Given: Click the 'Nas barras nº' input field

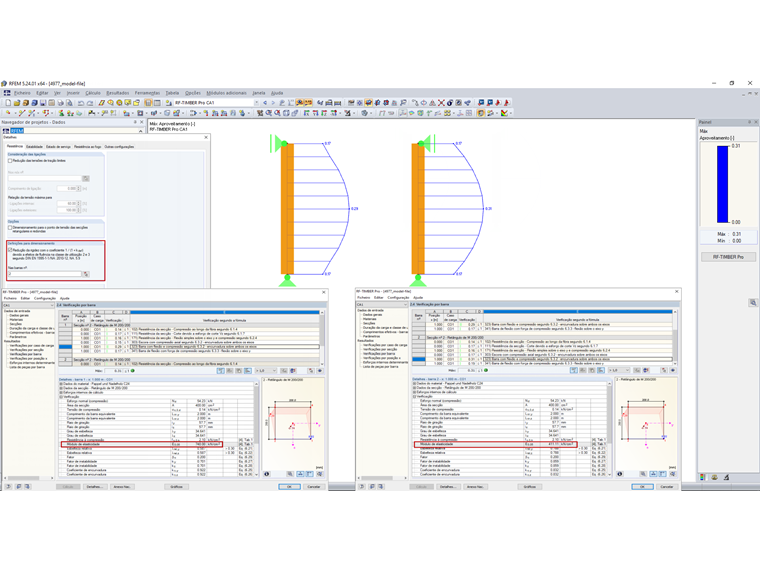Looking at the screenshot, I should coord(45,274).
